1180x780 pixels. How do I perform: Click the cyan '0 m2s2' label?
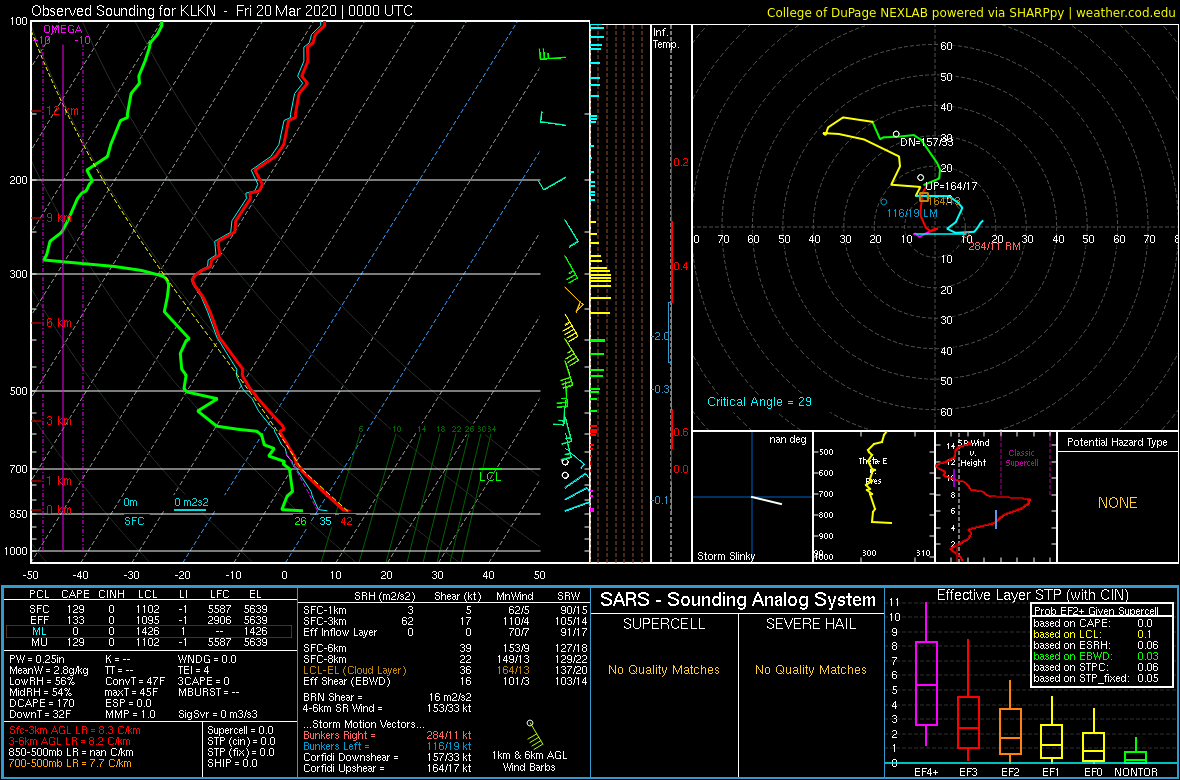[x=190, y=502]
